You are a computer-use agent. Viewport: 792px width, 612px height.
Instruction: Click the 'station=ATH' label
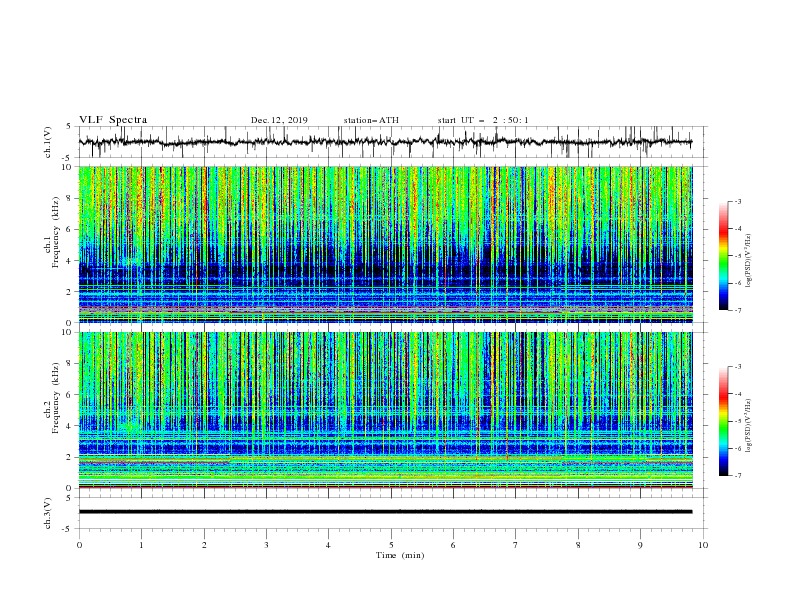click(x=371, y=120)
